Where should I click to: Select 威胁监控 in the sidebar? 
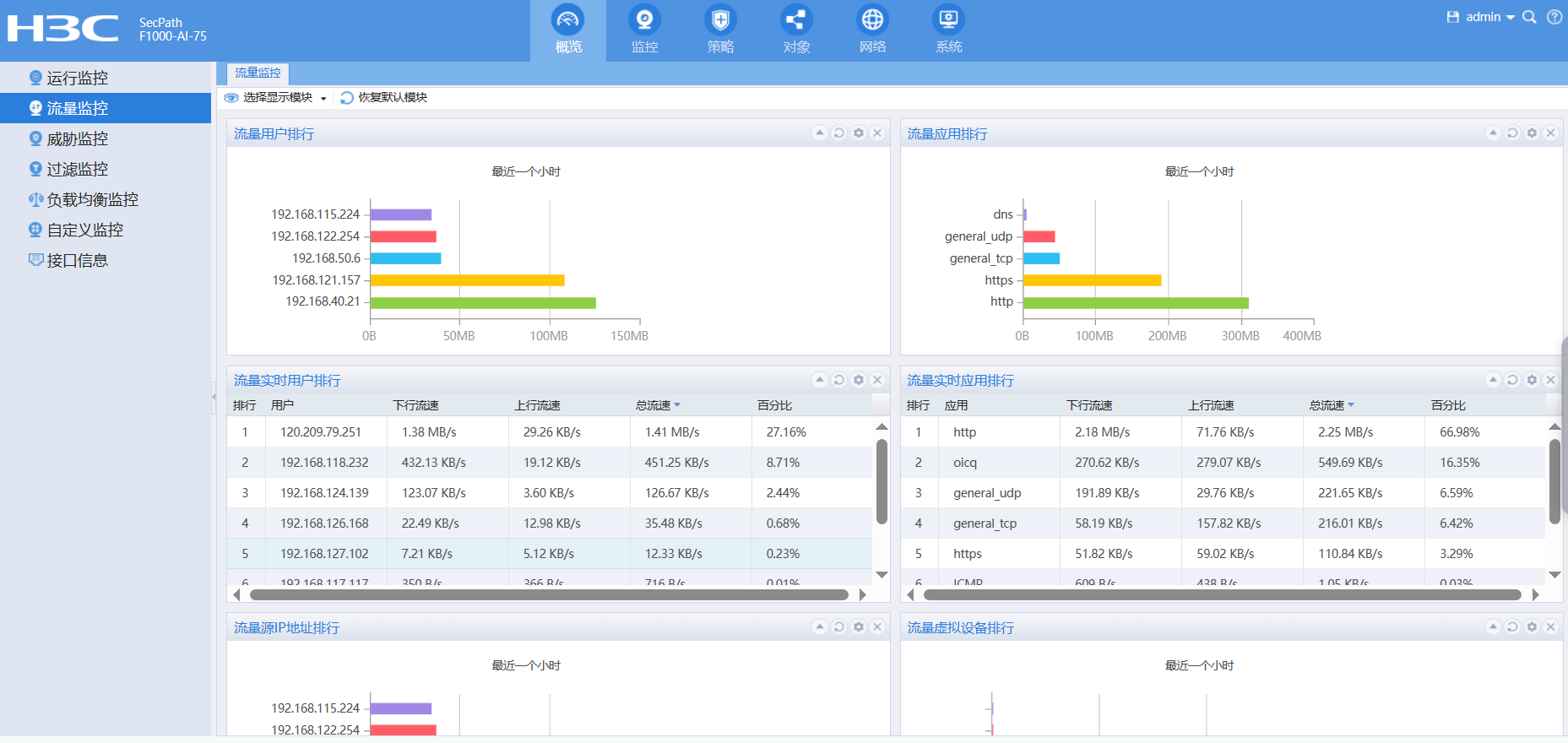pos(77,138)
